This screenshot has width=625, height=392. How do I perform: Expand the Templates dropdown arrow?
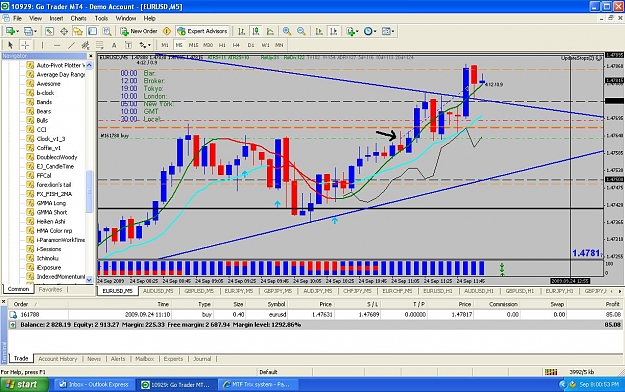pos(393,31)
